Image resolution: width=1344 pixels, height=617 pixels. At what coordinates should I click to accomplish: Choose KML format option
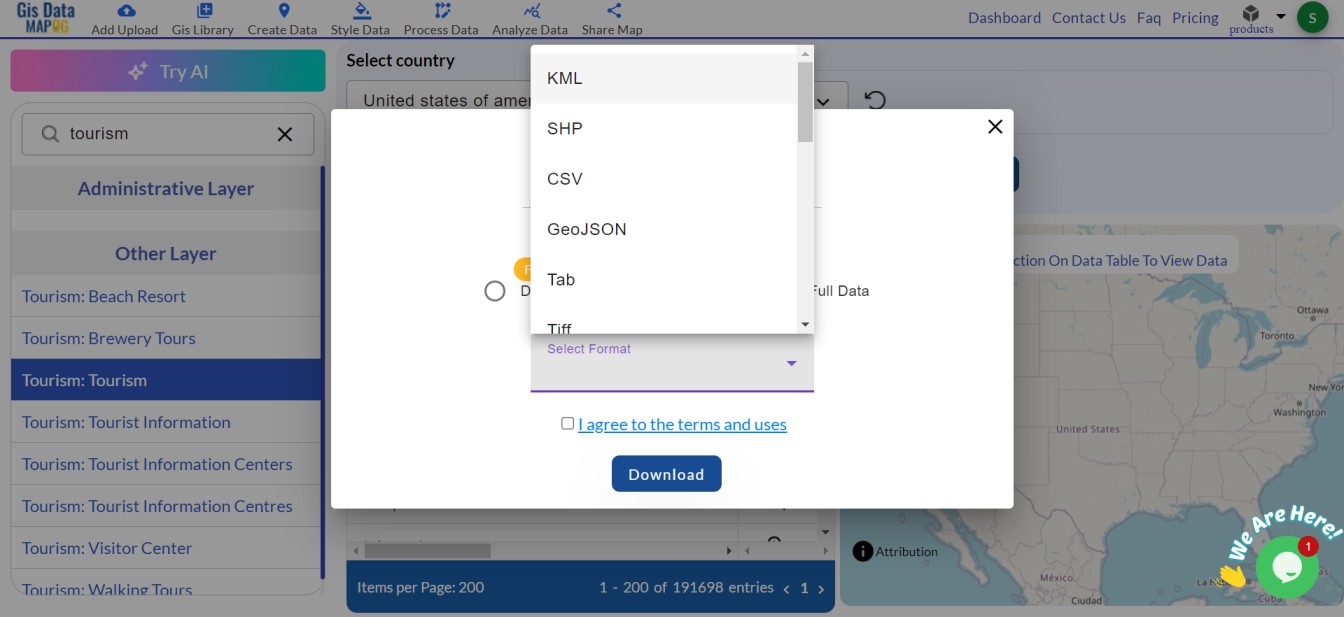coord(664,78)
